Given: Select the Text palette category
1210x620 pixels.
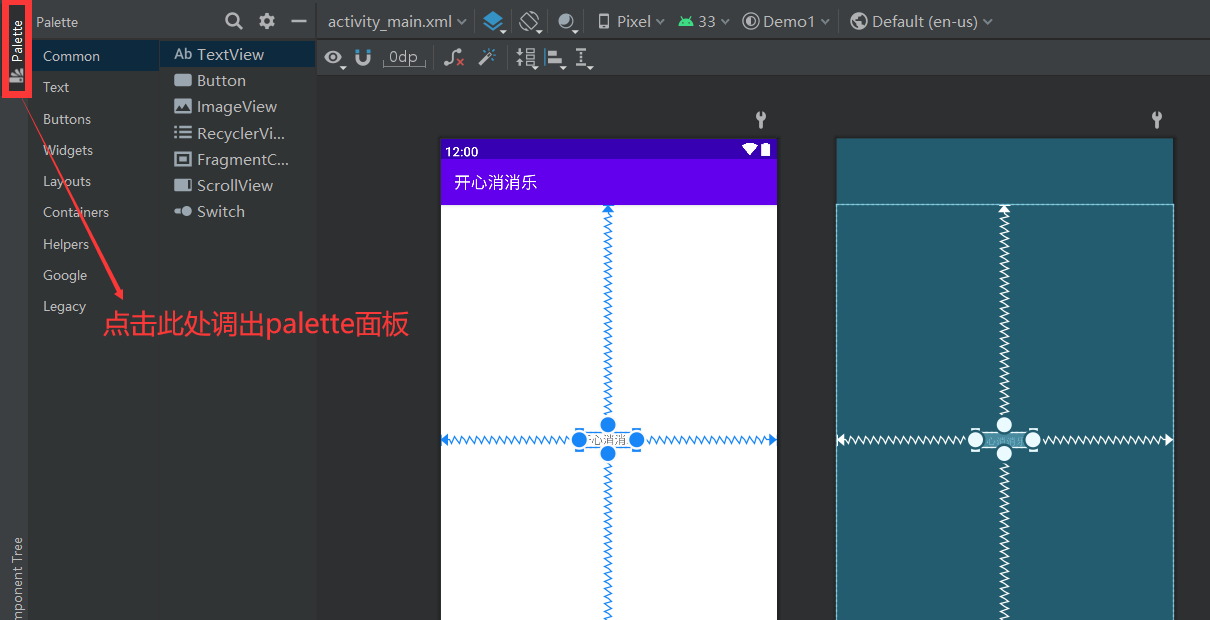Looking at the screenshot, I should coord(56,87).
